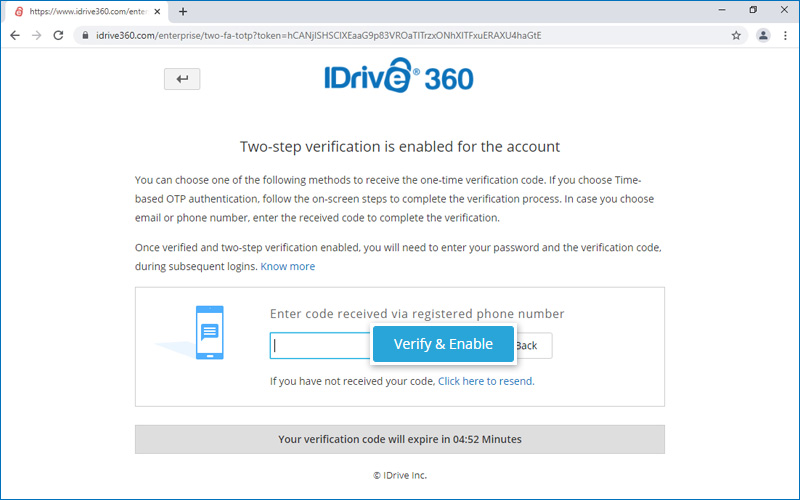Open the Chrome three-dot menu
800x500 pixels.
point(785,35)
